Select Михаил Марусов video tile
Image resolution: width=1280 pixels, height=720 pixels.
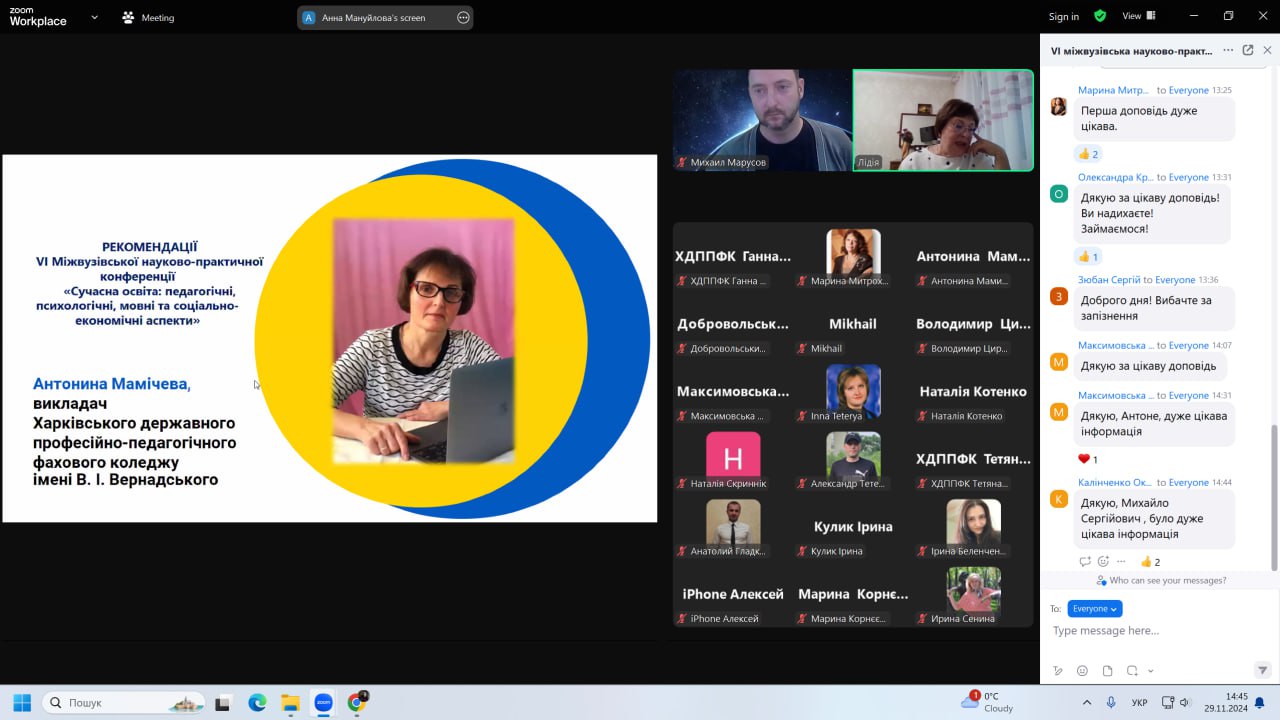tap(762, 120)
